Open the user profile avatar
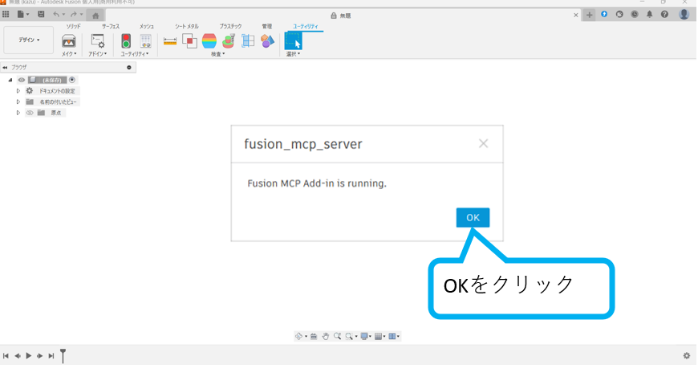698x365 pixels. 684,14
